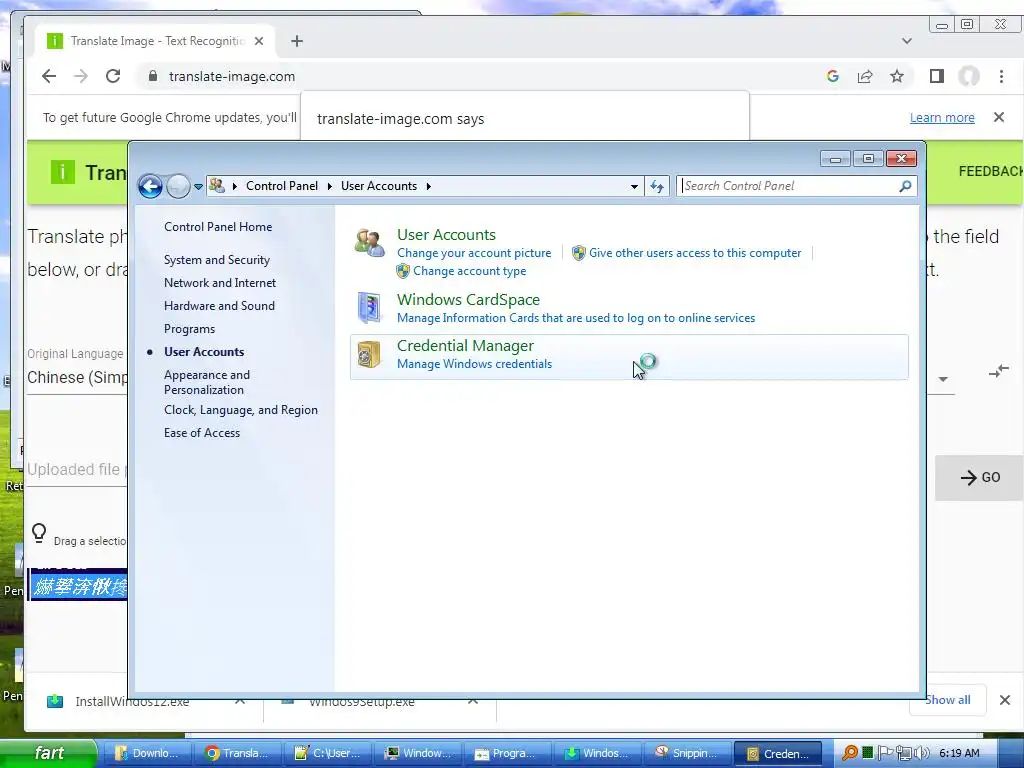This screenshot has height=768, width=1024.
Task: Click the User Accounts icon in address bar
Action: [217, 186]
